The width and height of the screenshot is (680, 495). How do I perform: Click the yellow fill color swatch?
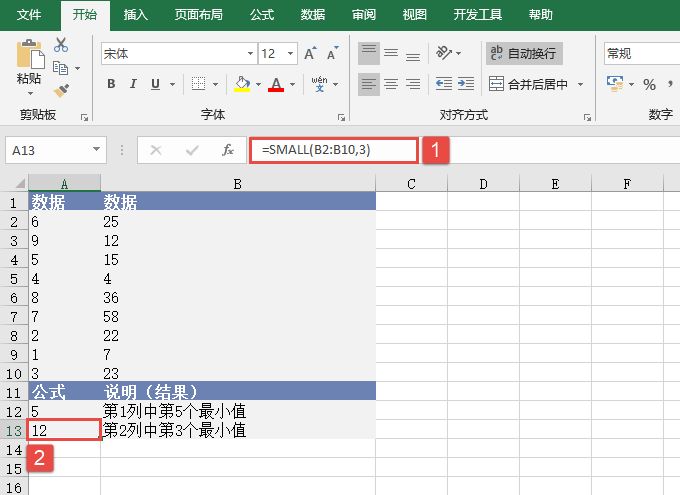[241, 85]
